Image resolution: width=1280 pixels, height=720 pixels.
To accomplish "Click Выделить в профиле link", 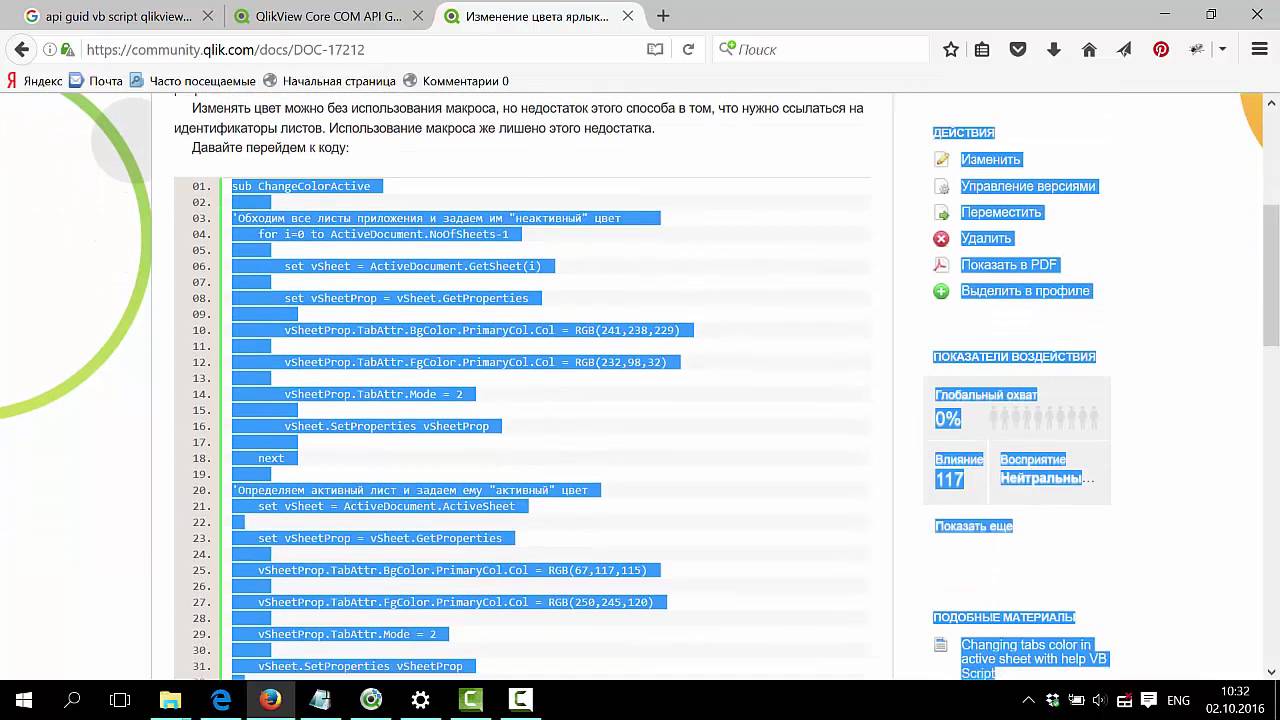I will [1025, 291].
